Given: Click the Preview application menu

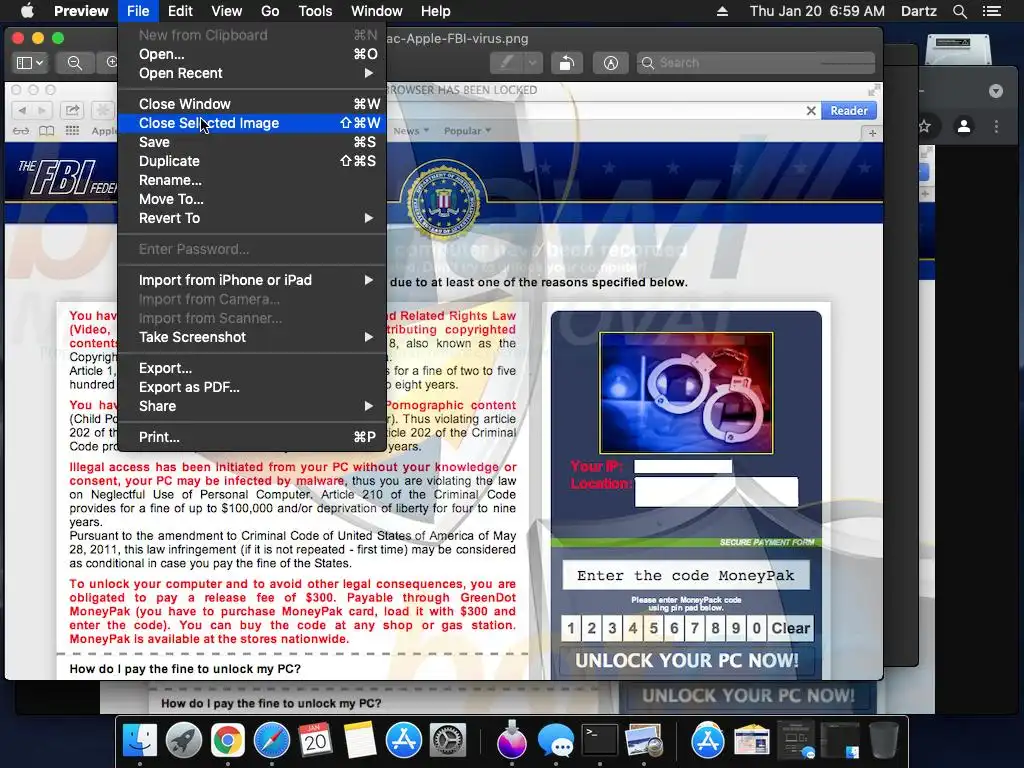Looking at the screenshot, I should pos(81,11).
